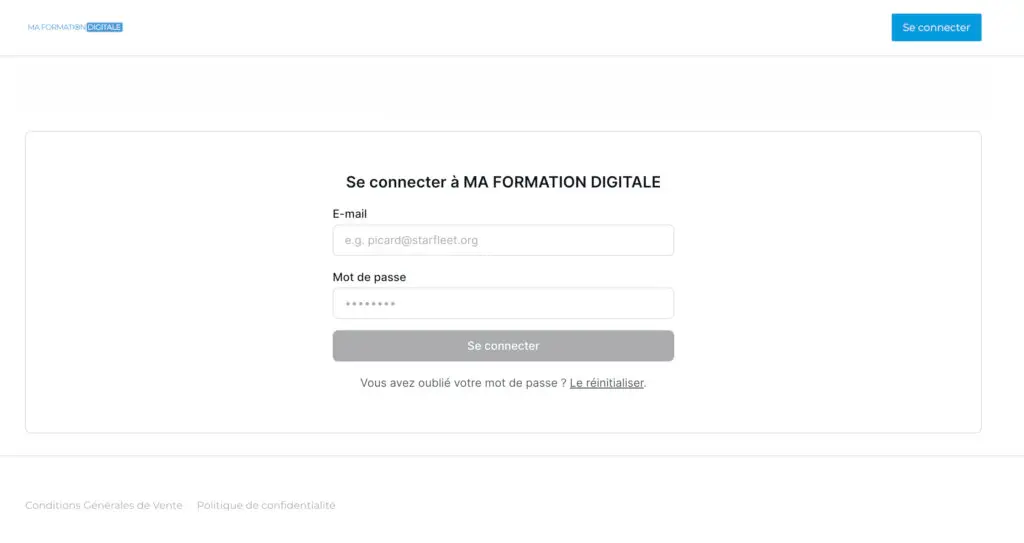Screen dimensions: 1024x543
Task: Open Politique de confidentialité footer link
Action: pyautogui.click(x=266, y=506)
